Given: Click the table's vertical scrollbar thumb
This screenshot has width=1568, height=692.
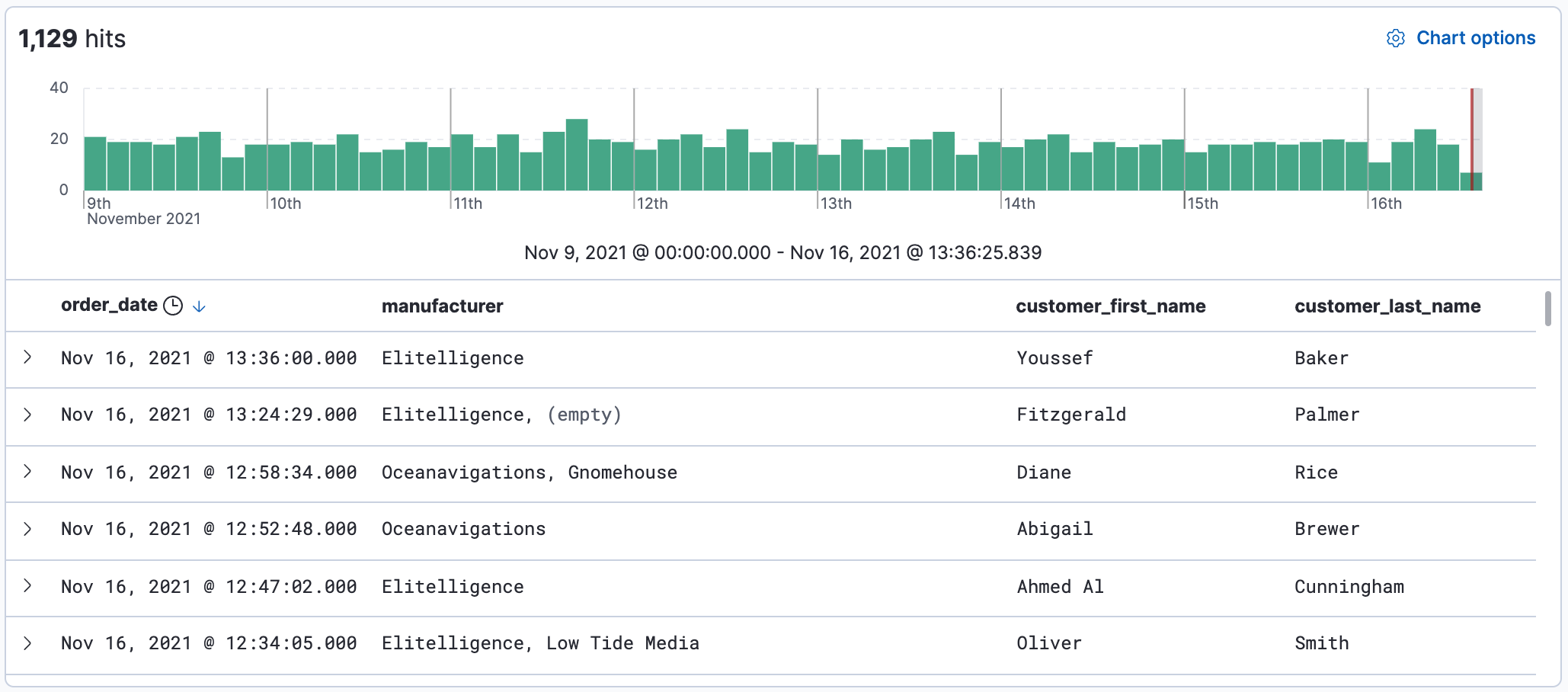Looking at the screenshot, I should click(1547, 309).
